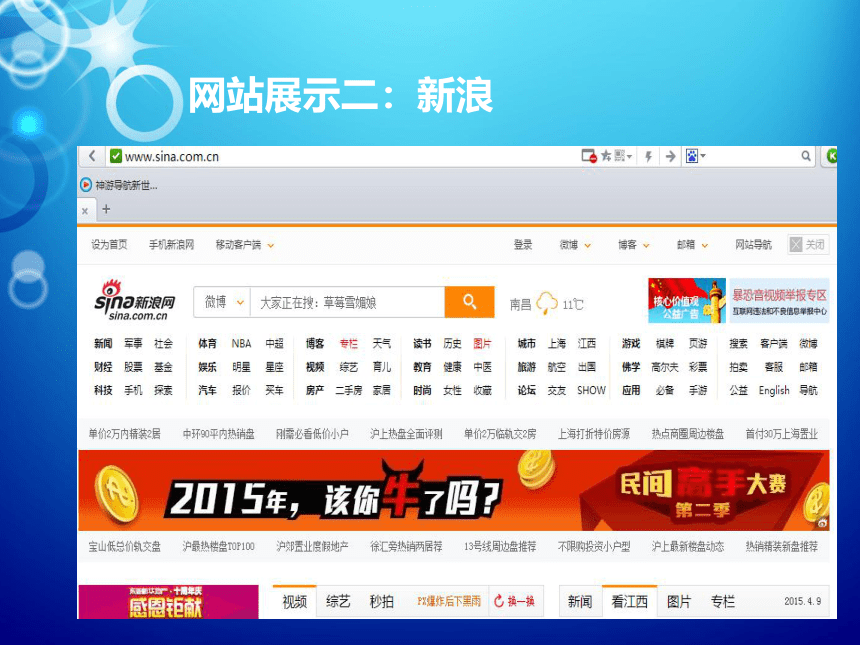Open the English channel link
Screen dimensions: 860x645
tap(774, 390)
